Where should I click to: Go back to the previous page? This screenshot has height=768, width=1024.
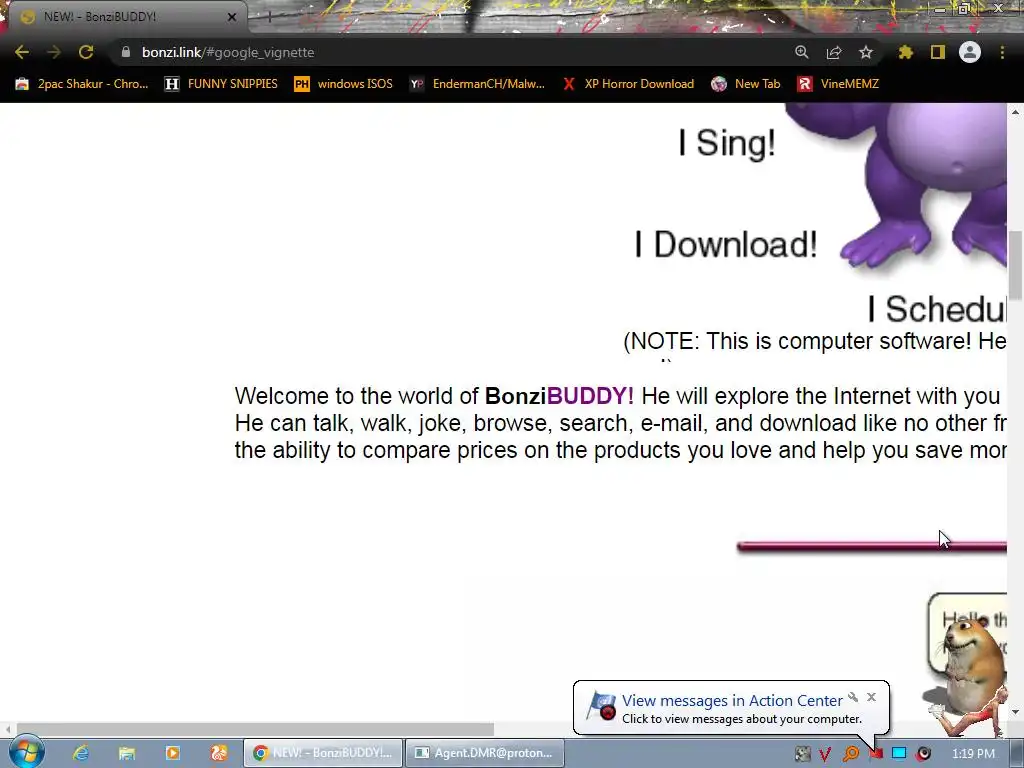pyautogui.click(x=22, y=52)
